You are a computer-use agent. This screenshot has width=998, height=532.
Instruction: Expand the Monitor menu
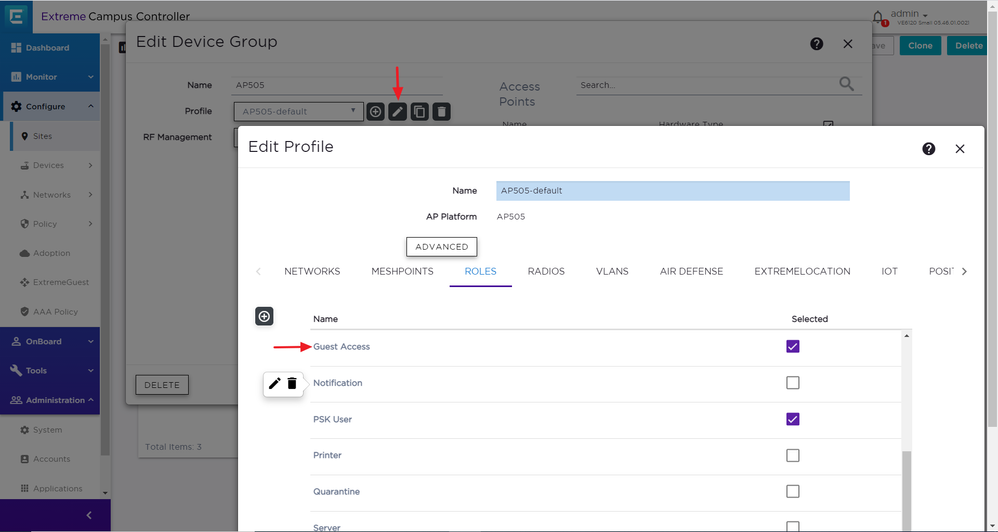[50, 77]
